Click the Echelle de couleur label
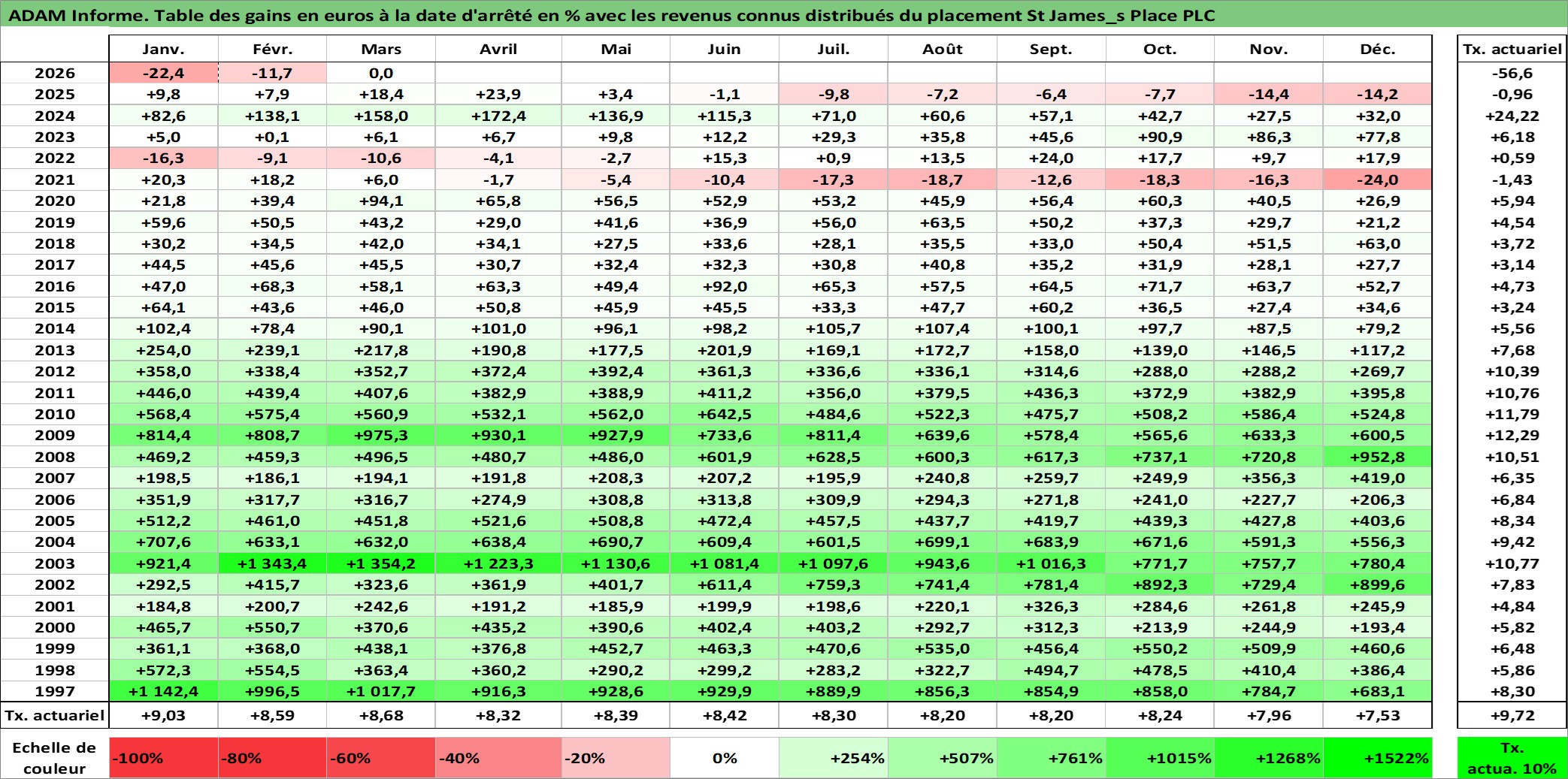The image size is (1568, 779). click(x=55, y=758)
